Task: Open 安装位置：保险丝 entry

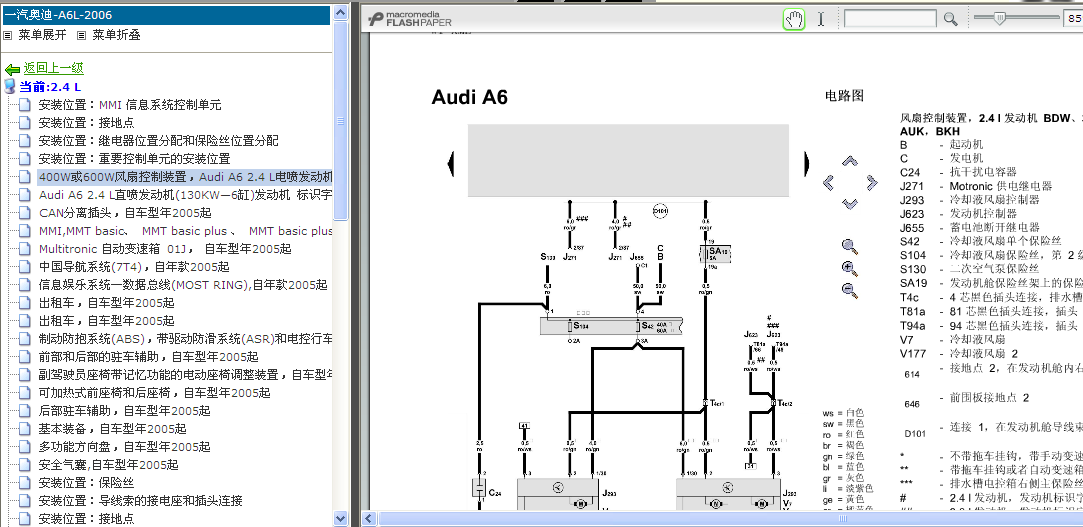Action: (86, 482)
